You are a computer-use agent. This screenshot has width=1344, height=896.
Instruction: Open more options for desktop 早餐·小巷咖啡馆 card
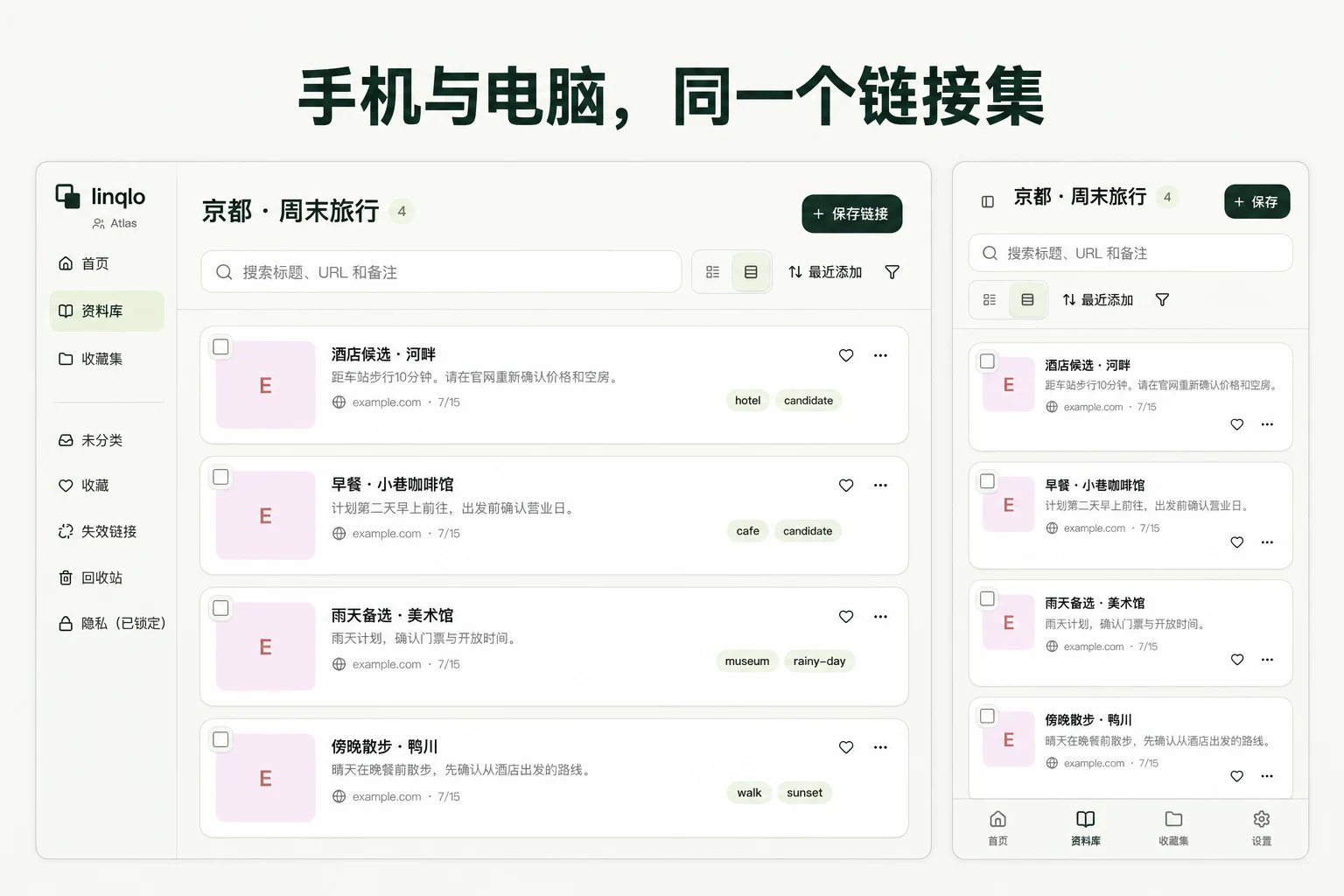[880, 486]
